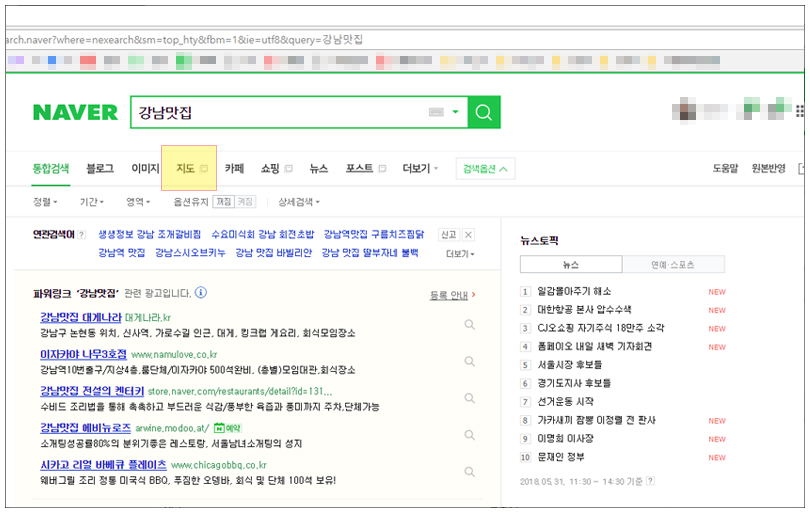
Task: Click news topic 폼페이오 내일 새벽 기자회견
Action: tap(595, 347)
